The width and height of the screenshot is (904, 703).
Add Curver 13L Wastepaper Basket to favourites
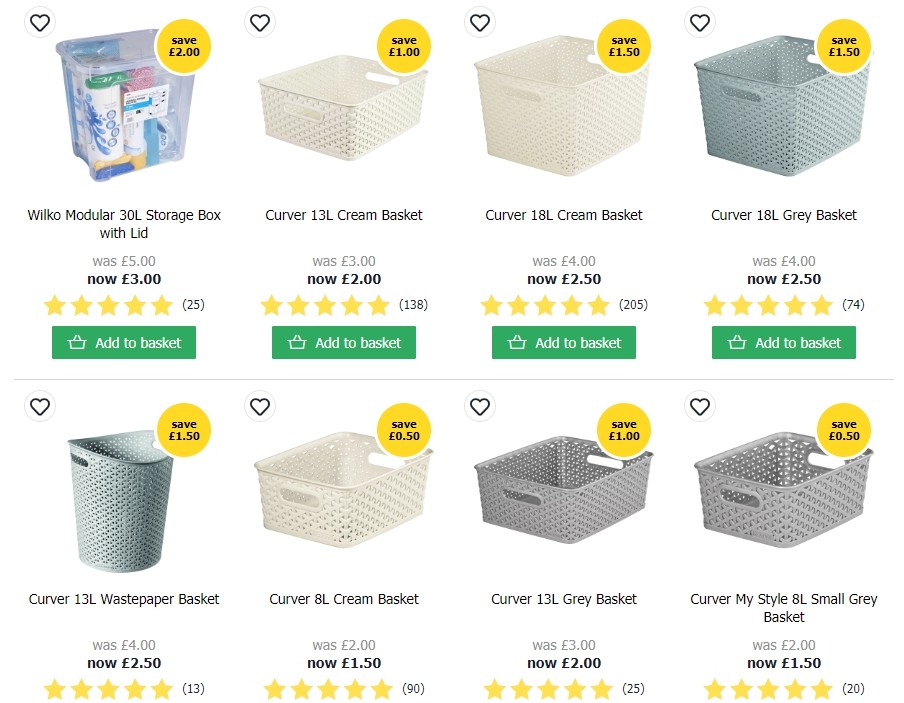coord(40,407)
